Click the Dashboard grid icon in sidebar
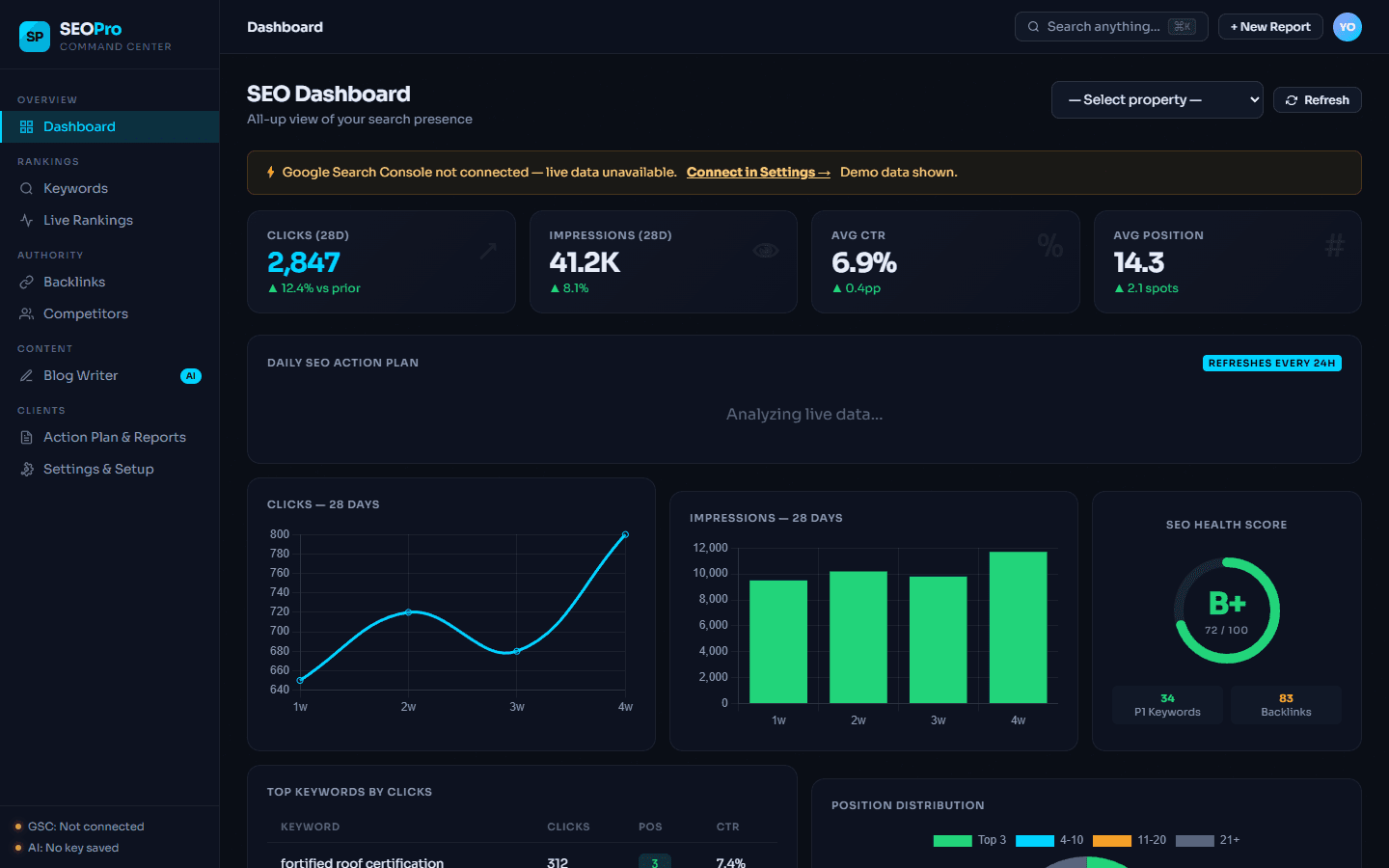The image size is (1389, 868). tap(26, 127)
